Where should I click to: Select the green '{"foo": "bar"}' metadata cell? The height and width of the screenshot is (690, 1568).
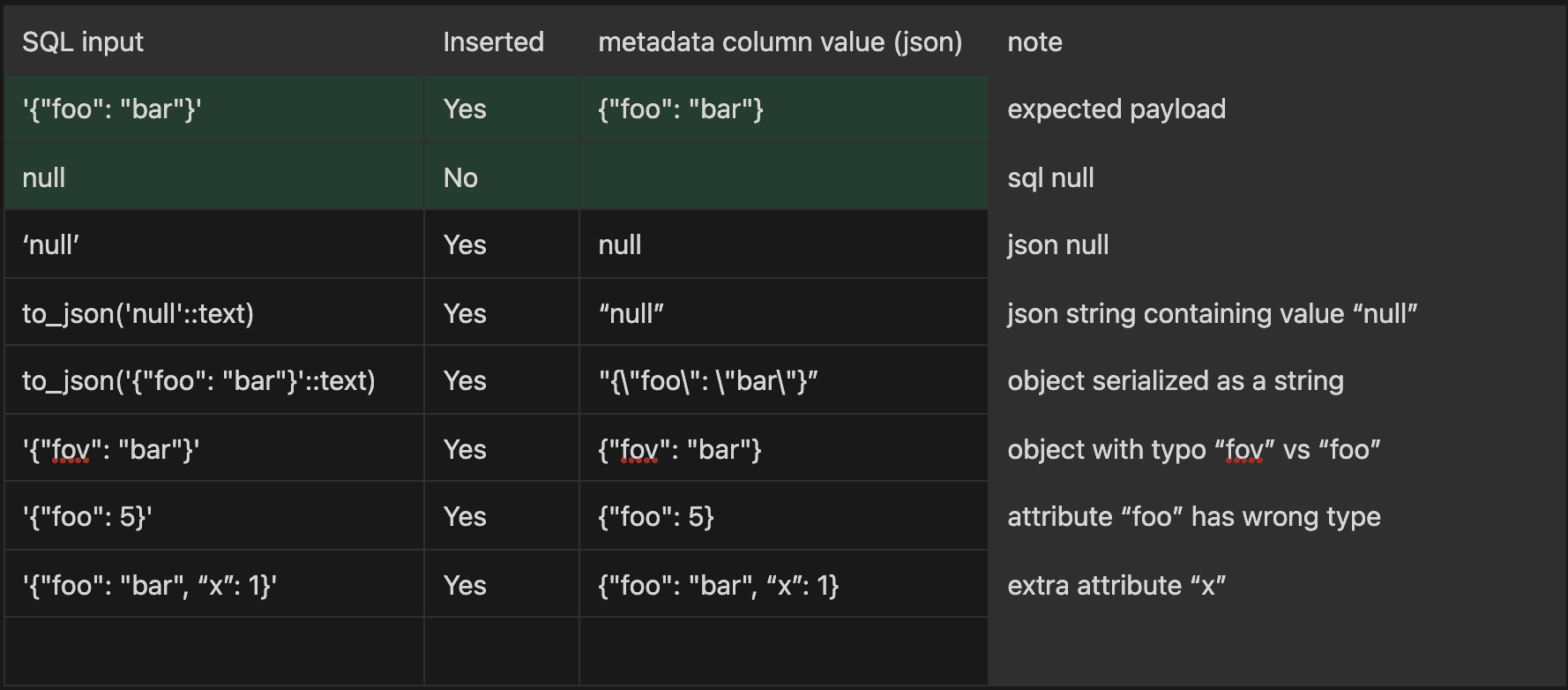pos(681,109)
